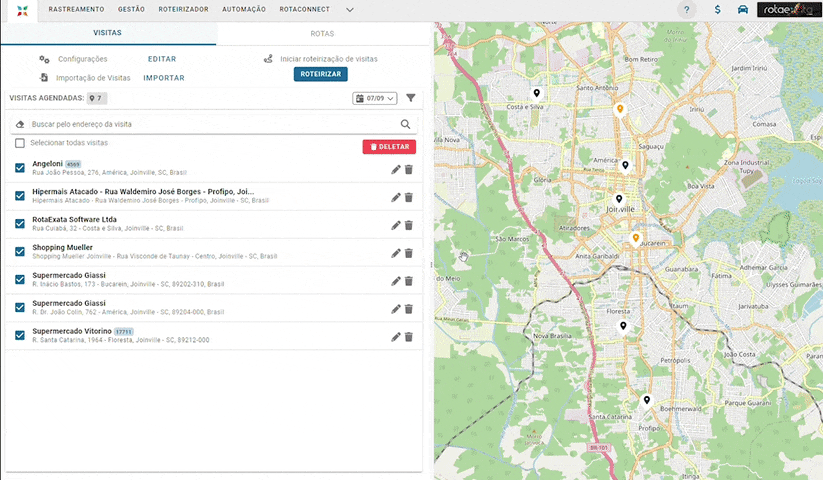Click the orange map pin near Santo Antônio
This screenshot has height=480, width=823.
pos(620,110)
